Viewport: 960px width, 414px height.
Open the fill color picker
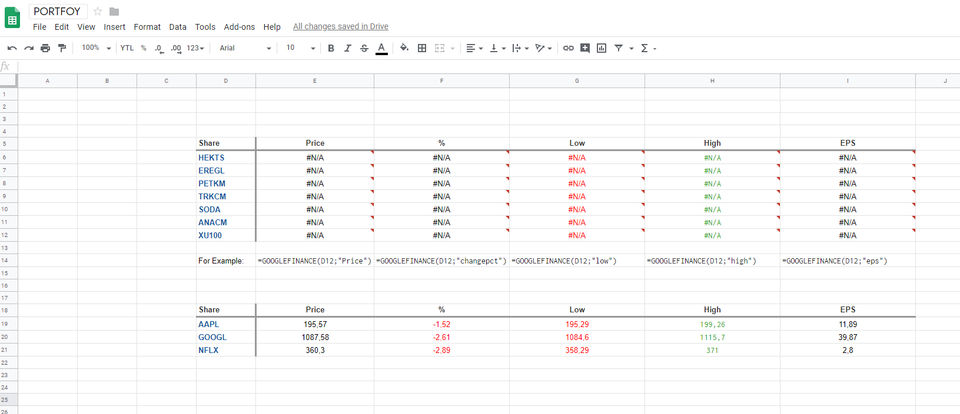[x=404, y=48]
